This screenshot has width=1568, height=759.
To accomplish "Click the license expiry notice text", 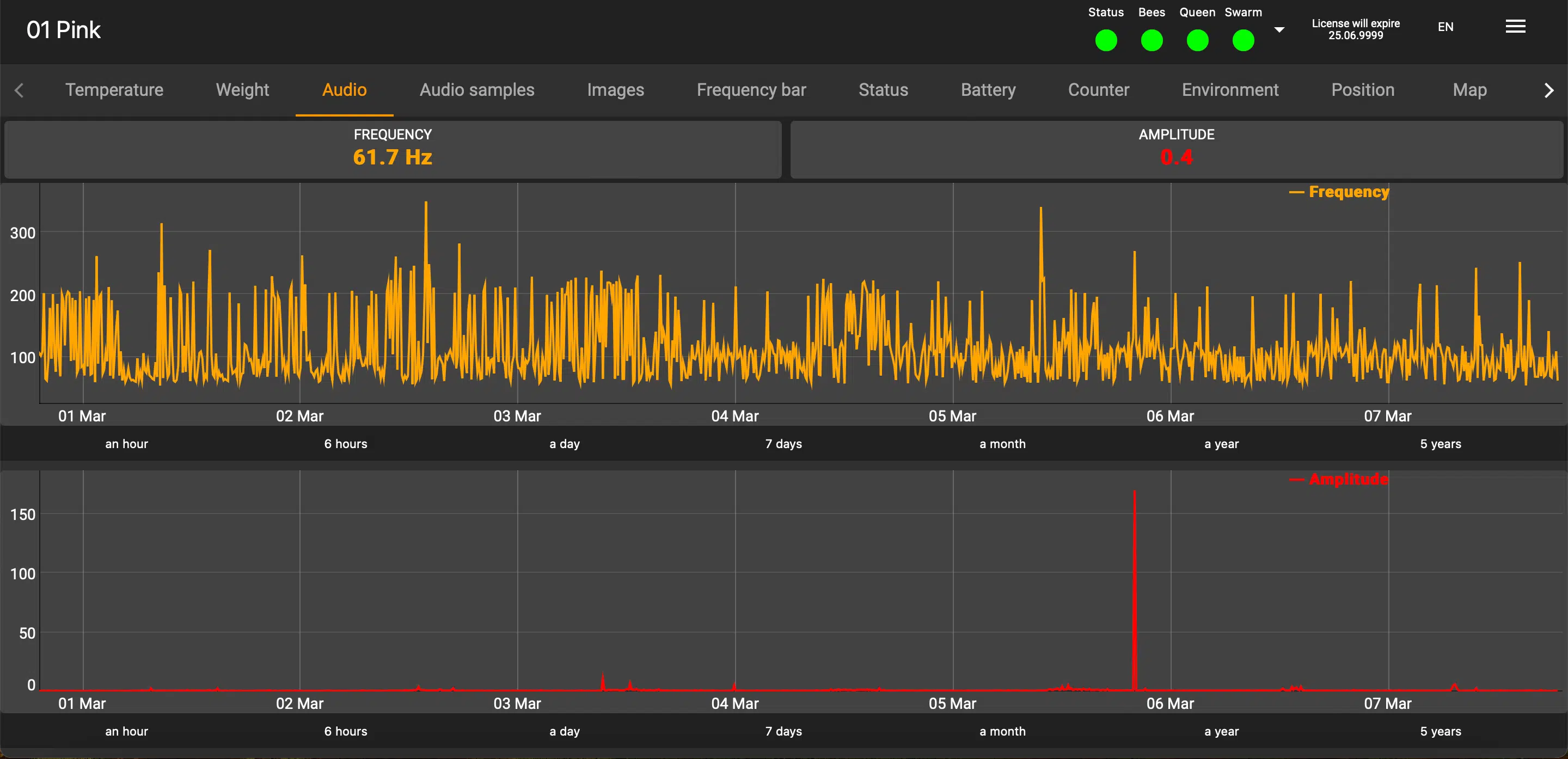I will [1356, 29].
